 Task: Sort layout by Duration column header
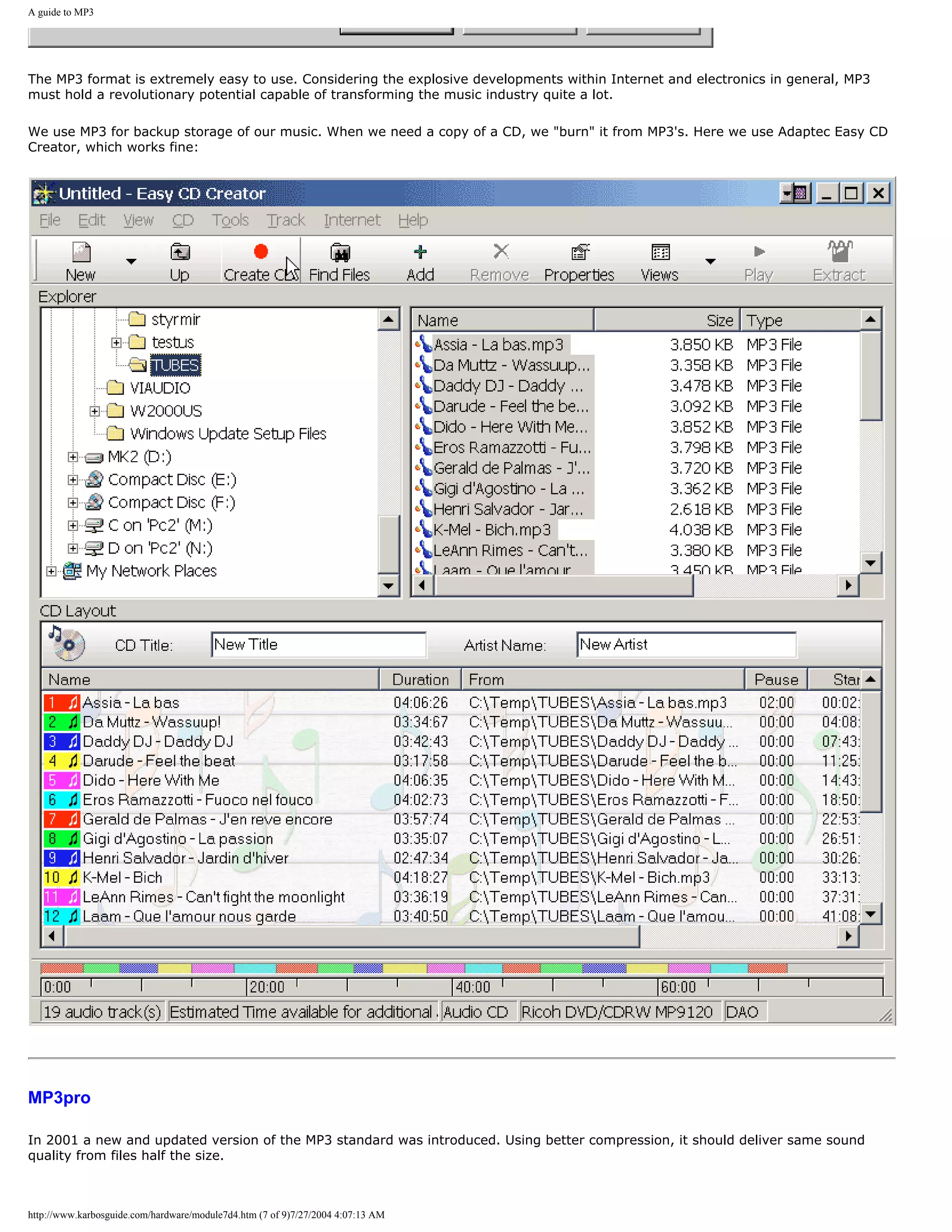[x=420, y=680]
